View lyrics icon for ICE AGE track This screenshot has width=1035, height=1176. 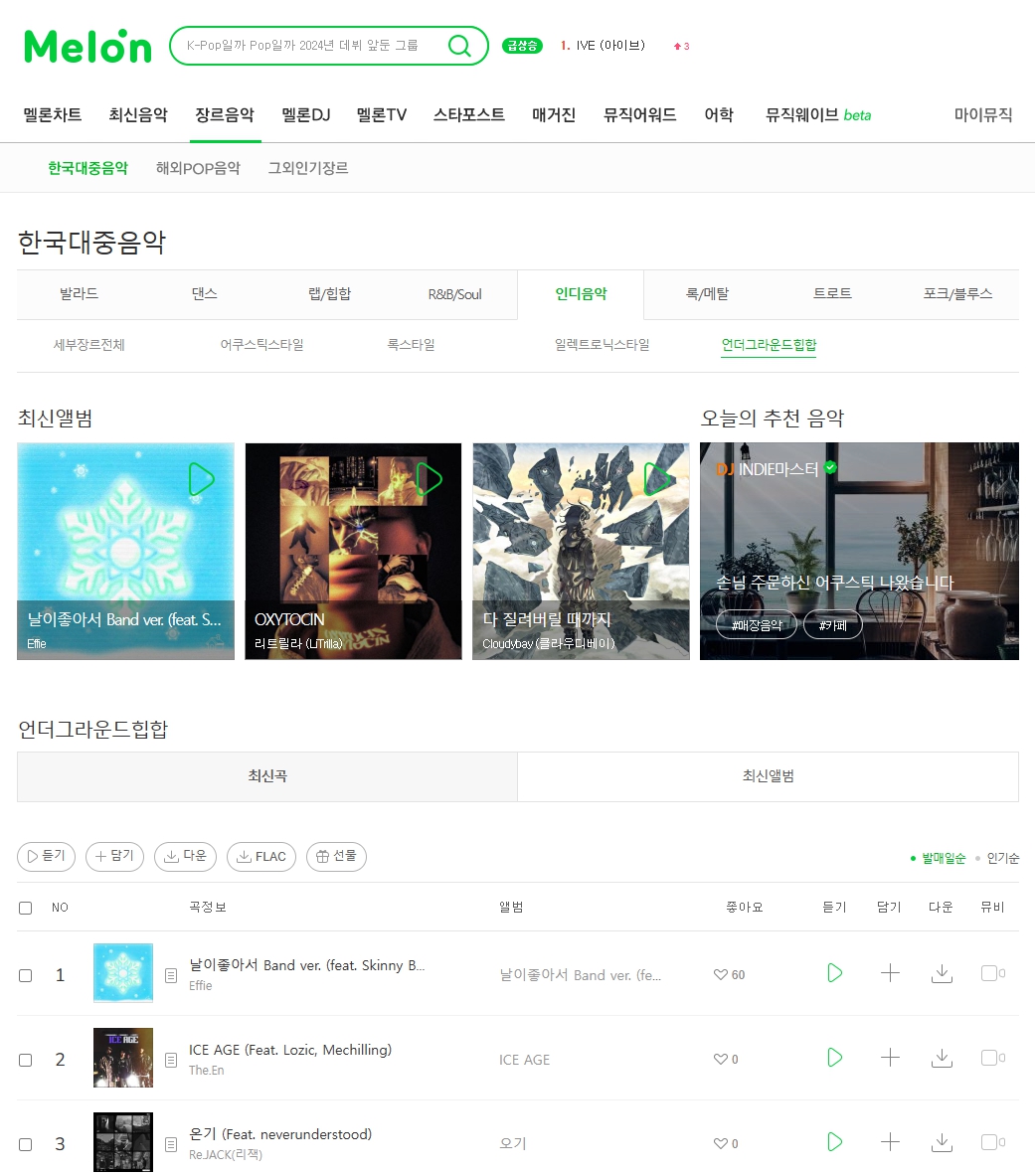[171, 1060]
